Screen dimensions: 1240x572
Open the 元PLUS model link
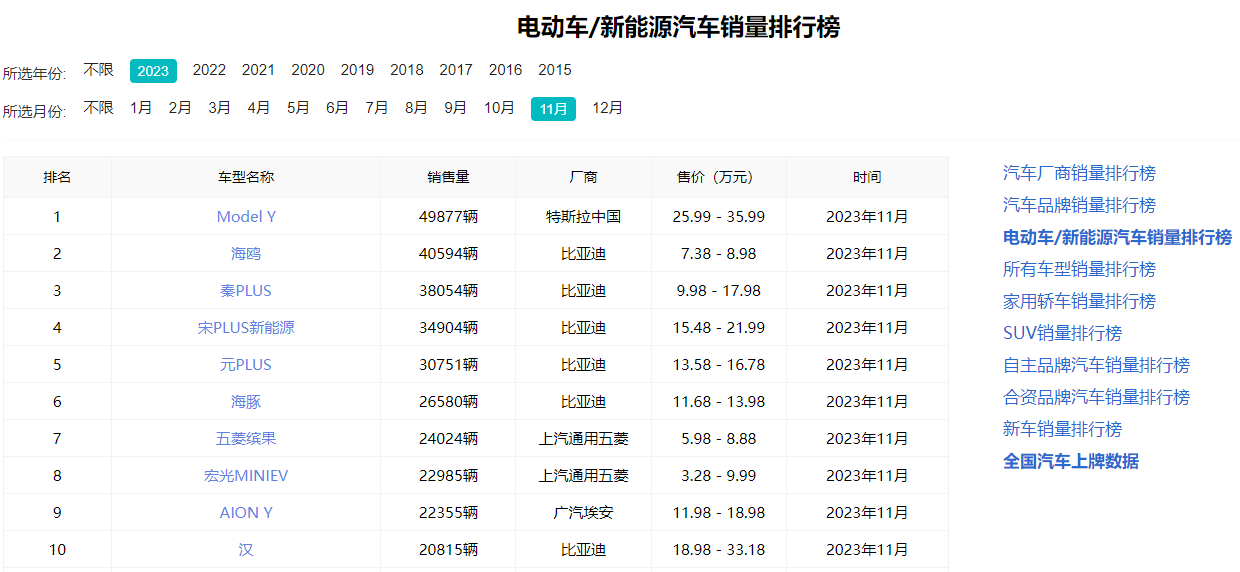[246, 365]
